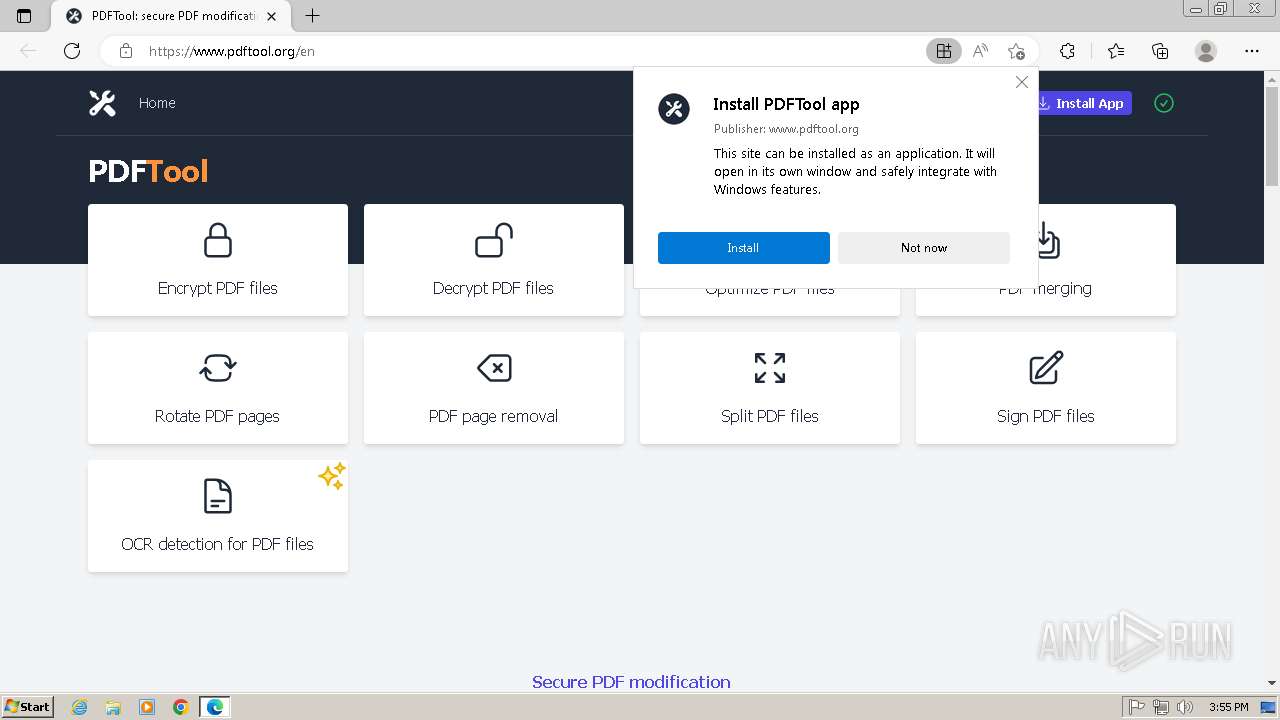Click the taskbar clock 3:55 PM
Screen dimensions: 1280x720
pos(1228,707)
